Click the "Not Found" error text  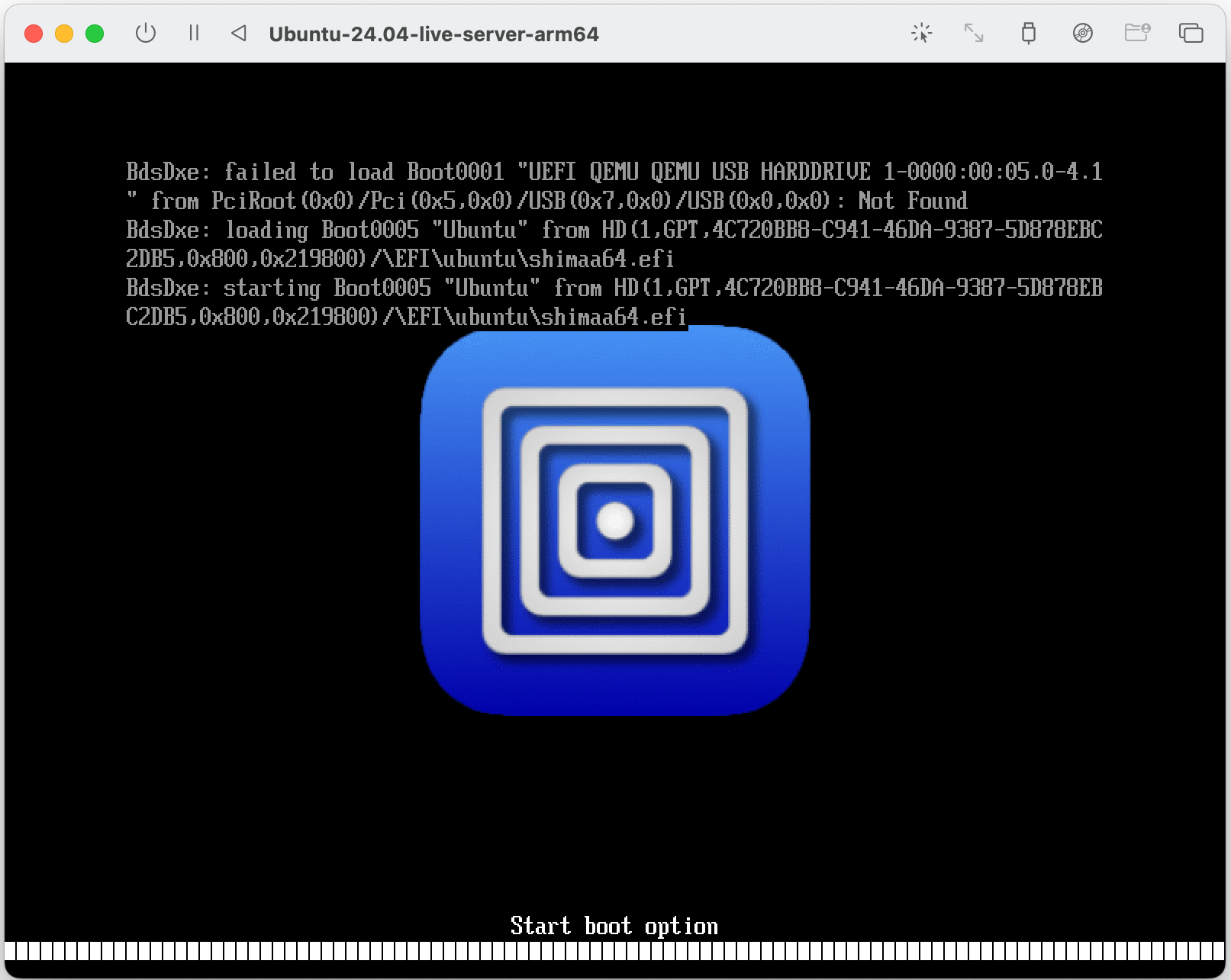(913, 201)
